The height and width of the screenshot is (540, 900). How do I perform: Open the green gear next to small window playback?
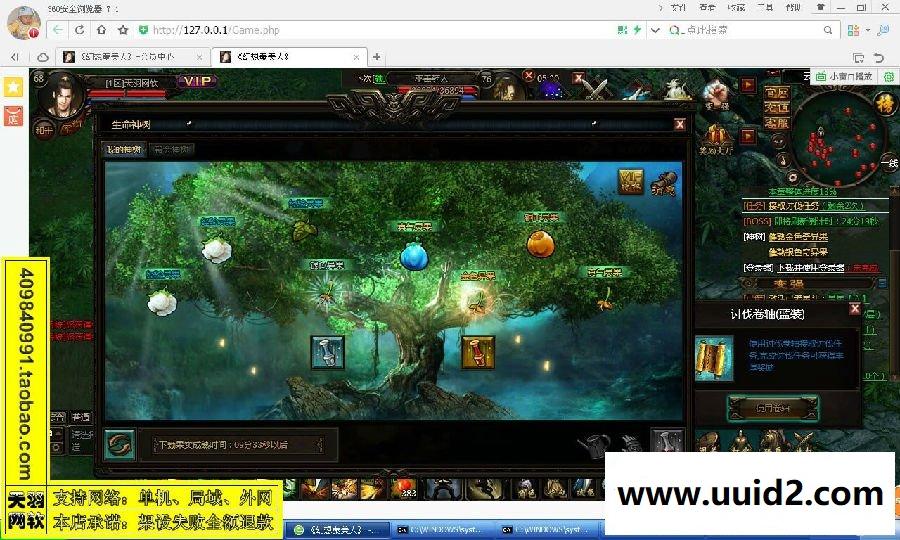[x=889, y=76]
